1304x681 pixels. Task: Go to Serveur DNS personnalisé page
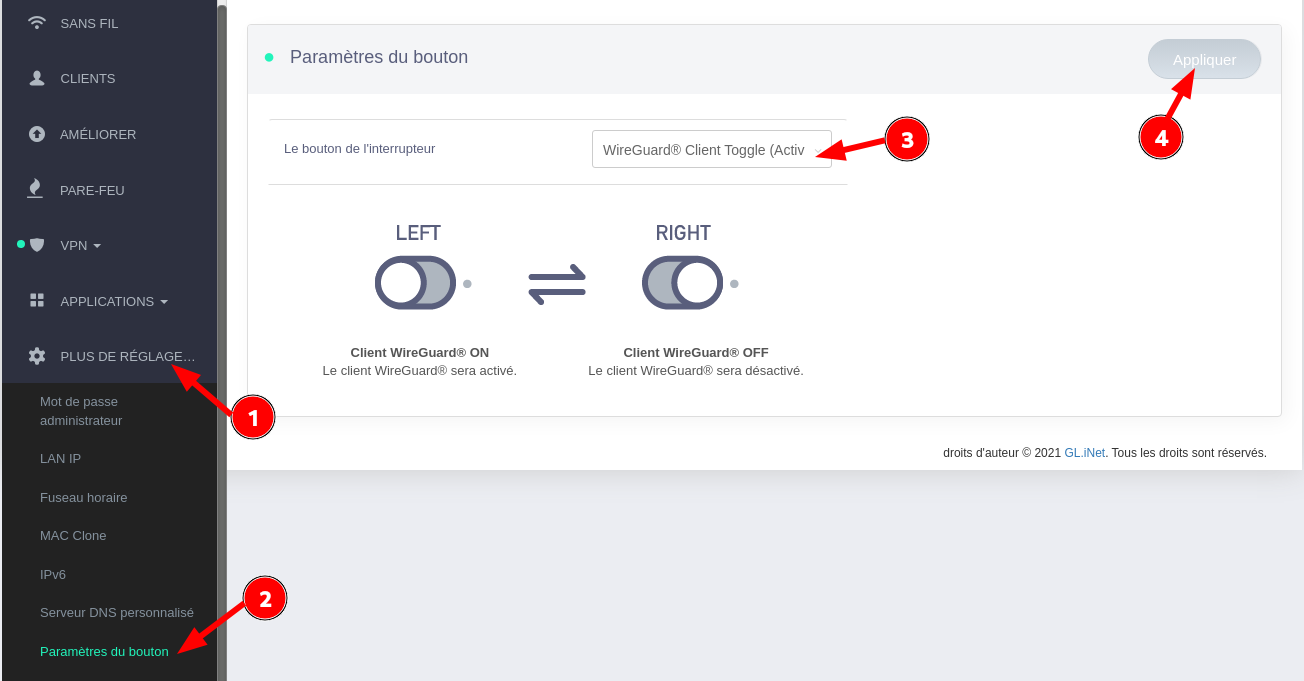116,612
